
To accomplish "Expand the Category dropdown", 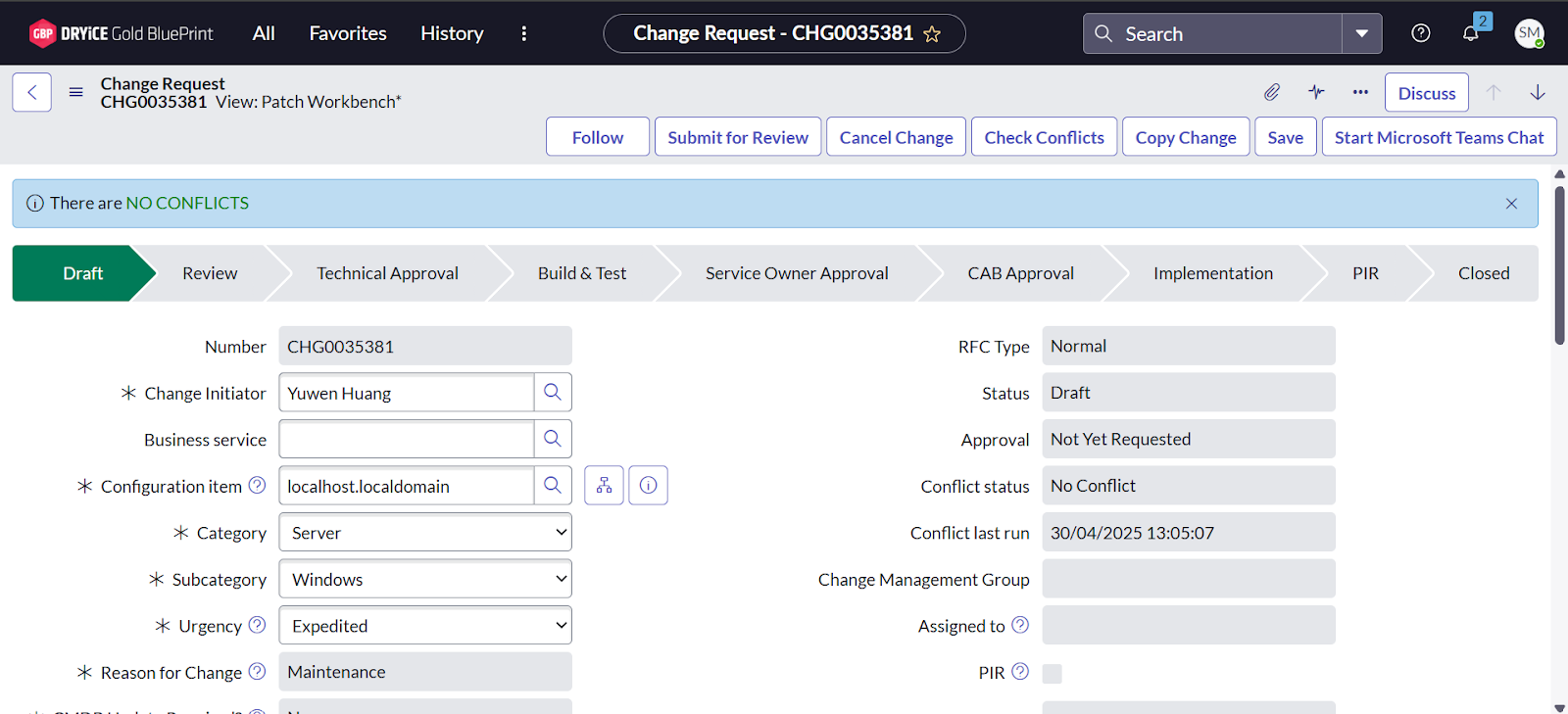I will coord(425,533).
